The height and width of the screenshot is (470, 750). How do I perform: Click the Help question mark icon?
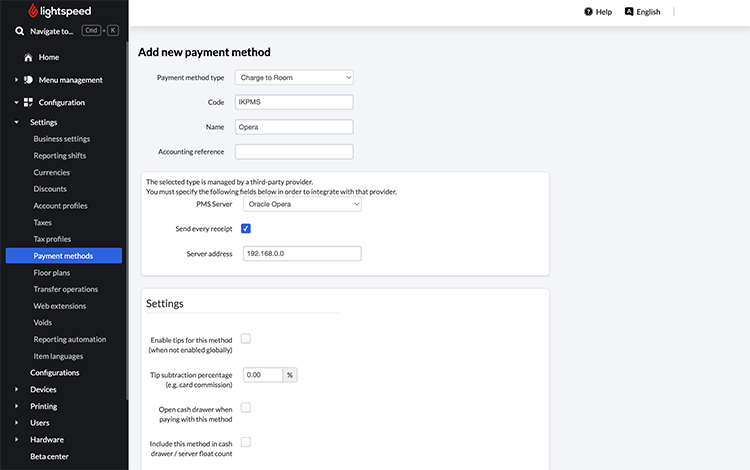[588, 12]
